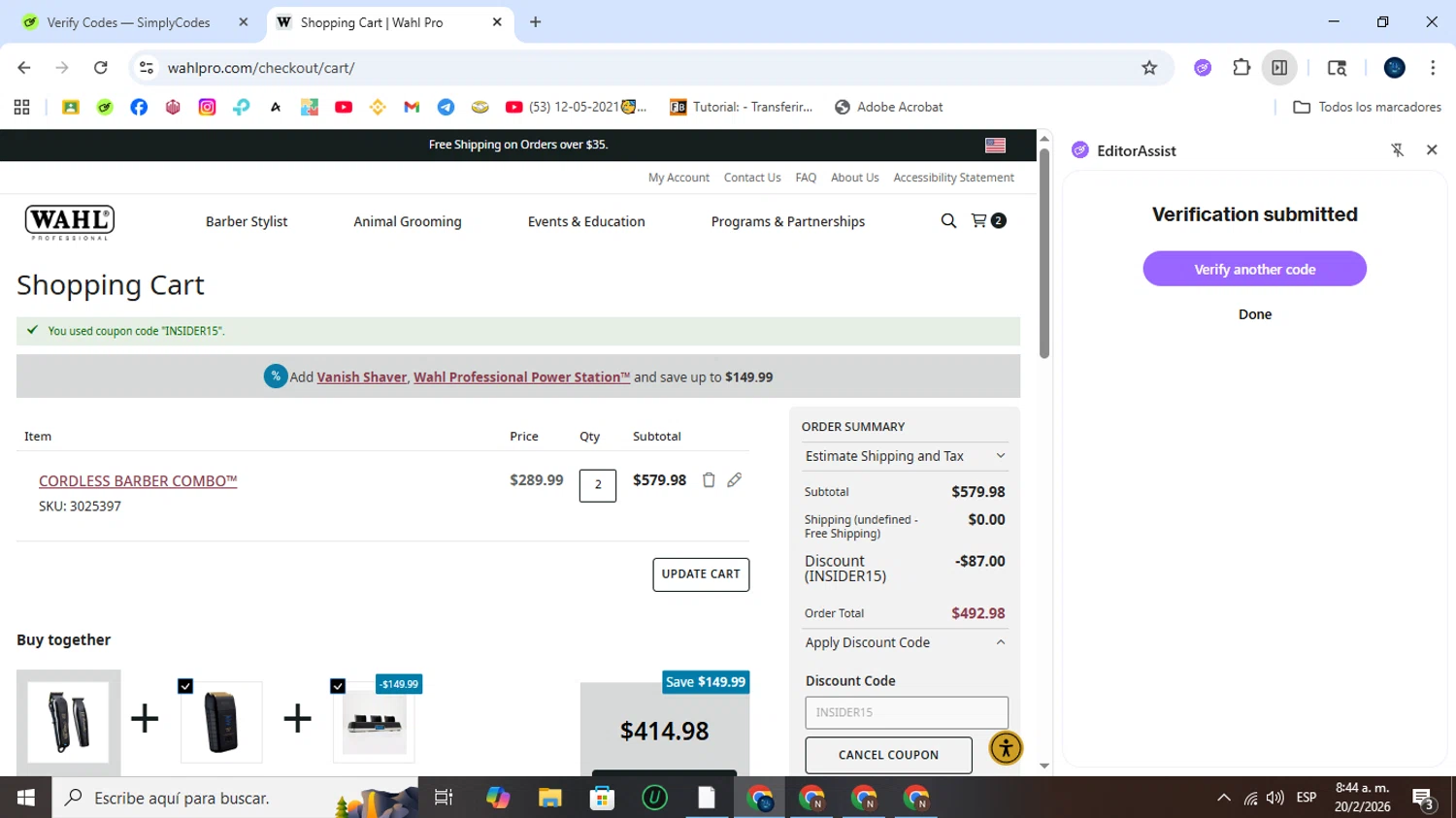Pin the EditorAssist side panel
This screenshot has width=1456, height=818.
pyautogui.click(x=1398, y=150)
